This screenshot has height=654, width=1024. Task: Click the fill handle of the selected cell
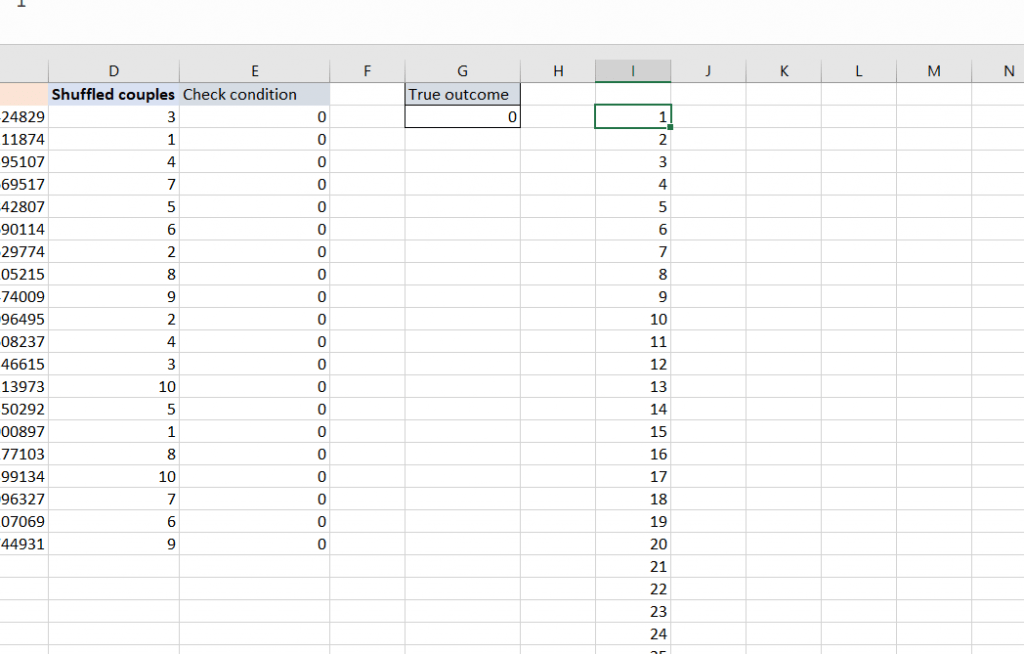(x=671, y=128)
